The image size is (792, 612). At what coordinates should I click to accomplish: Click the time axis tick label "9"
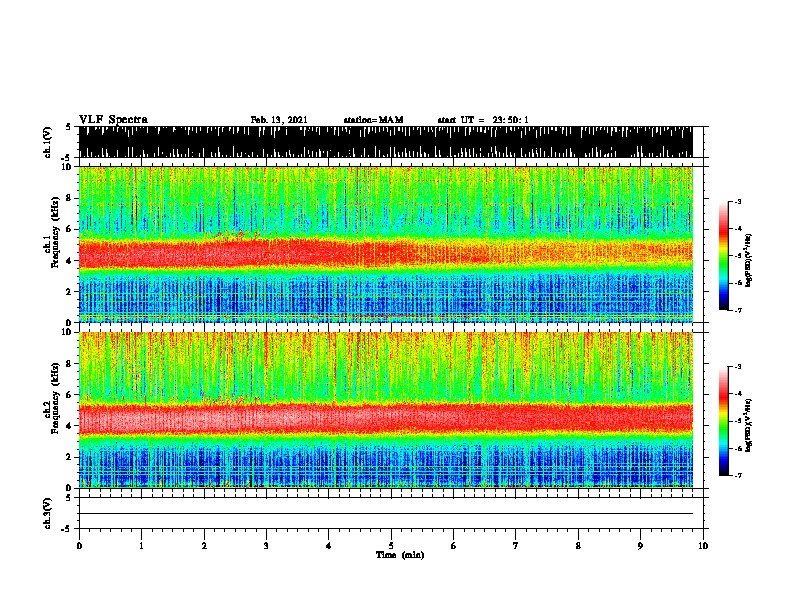pos(640,545)
